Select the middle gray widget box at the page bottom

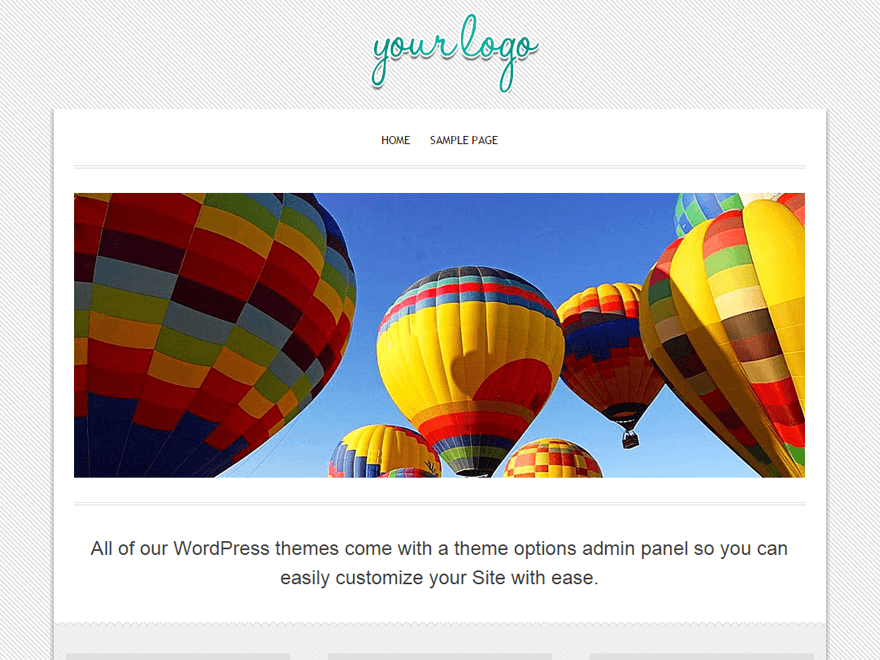(439, 657)
